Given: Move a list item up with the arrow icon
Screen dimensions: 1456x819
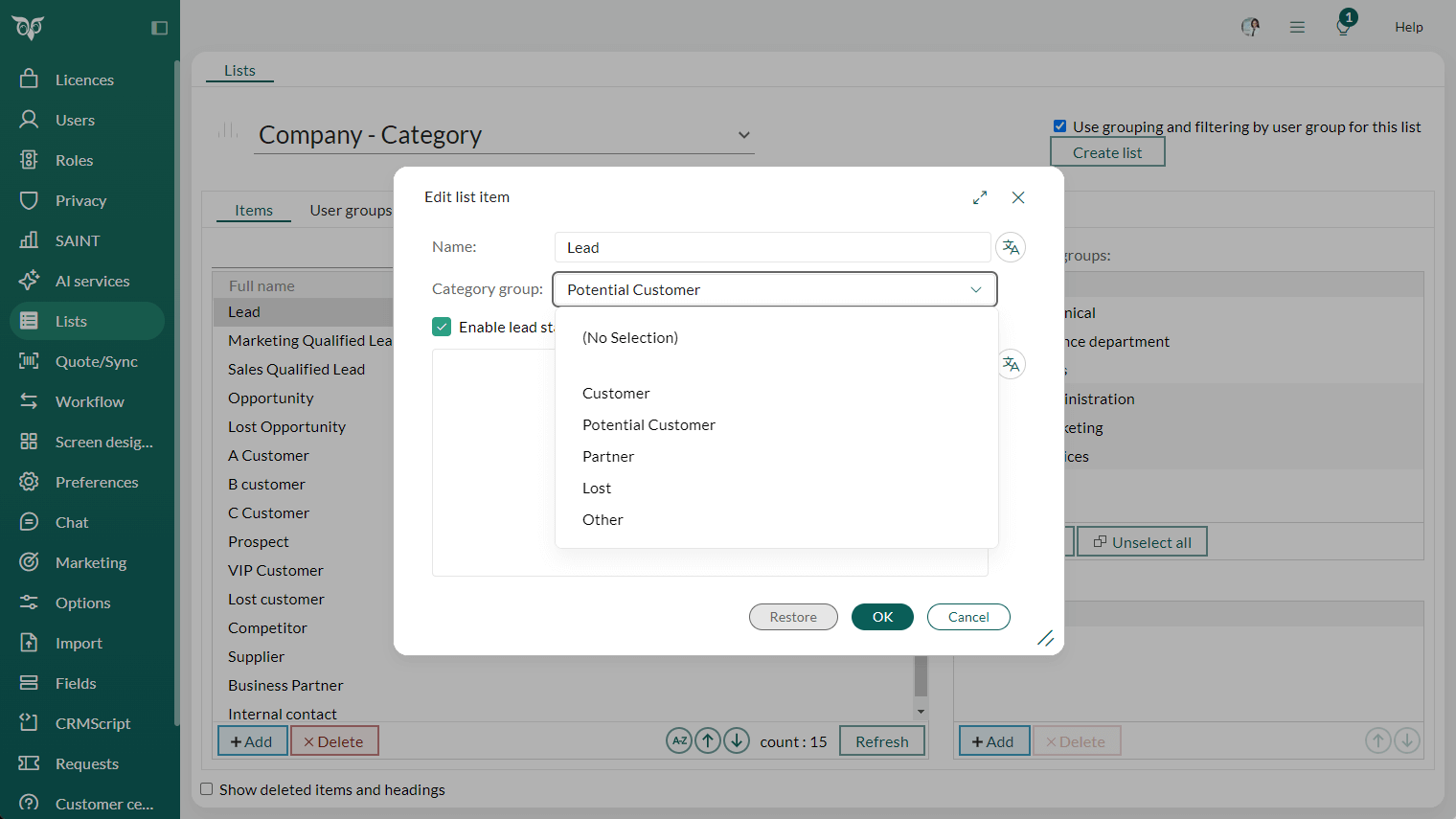Looking at the screenshot, I should coord(708,740).
